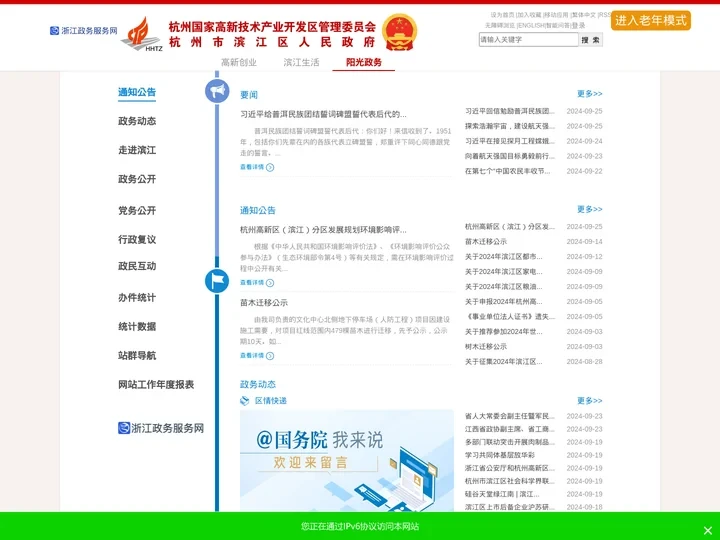The image size is (720, 540).
Task: Select the 阳光政务 tab
Action: click(364, 62)
